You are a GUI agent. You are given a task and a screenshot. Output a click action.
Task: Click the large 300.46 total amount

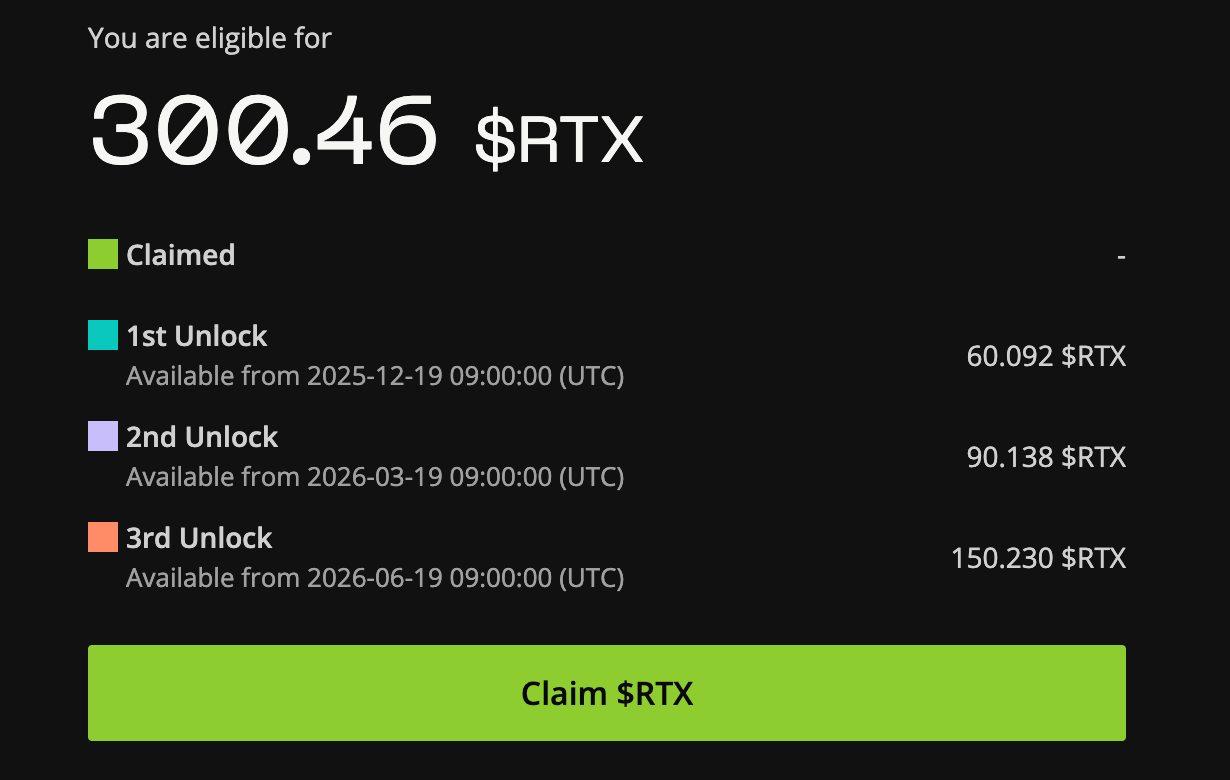264,130
